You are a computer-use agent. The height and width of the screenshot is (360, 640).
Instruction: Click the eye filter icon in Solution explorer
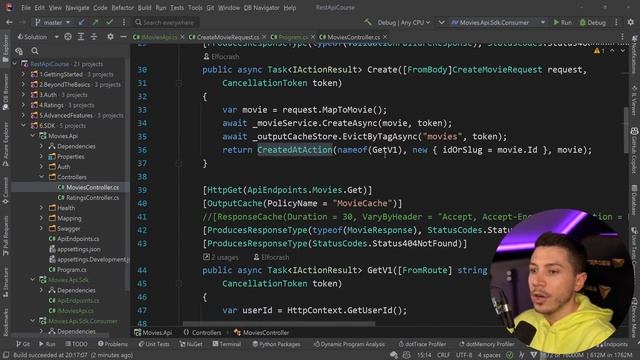pos(19,51)
